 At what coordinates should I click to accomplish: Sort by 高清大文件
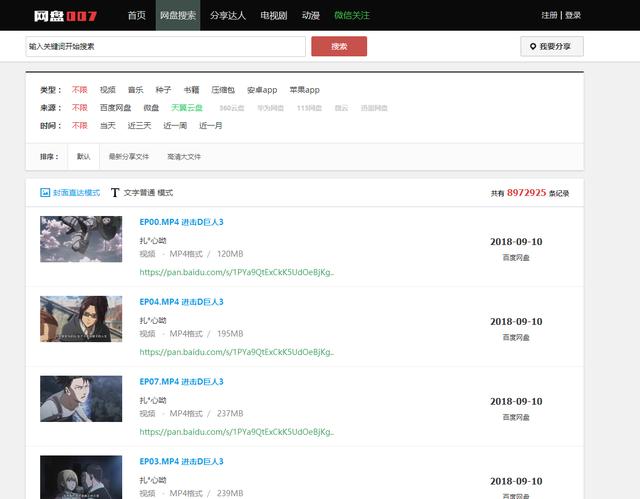184,157
